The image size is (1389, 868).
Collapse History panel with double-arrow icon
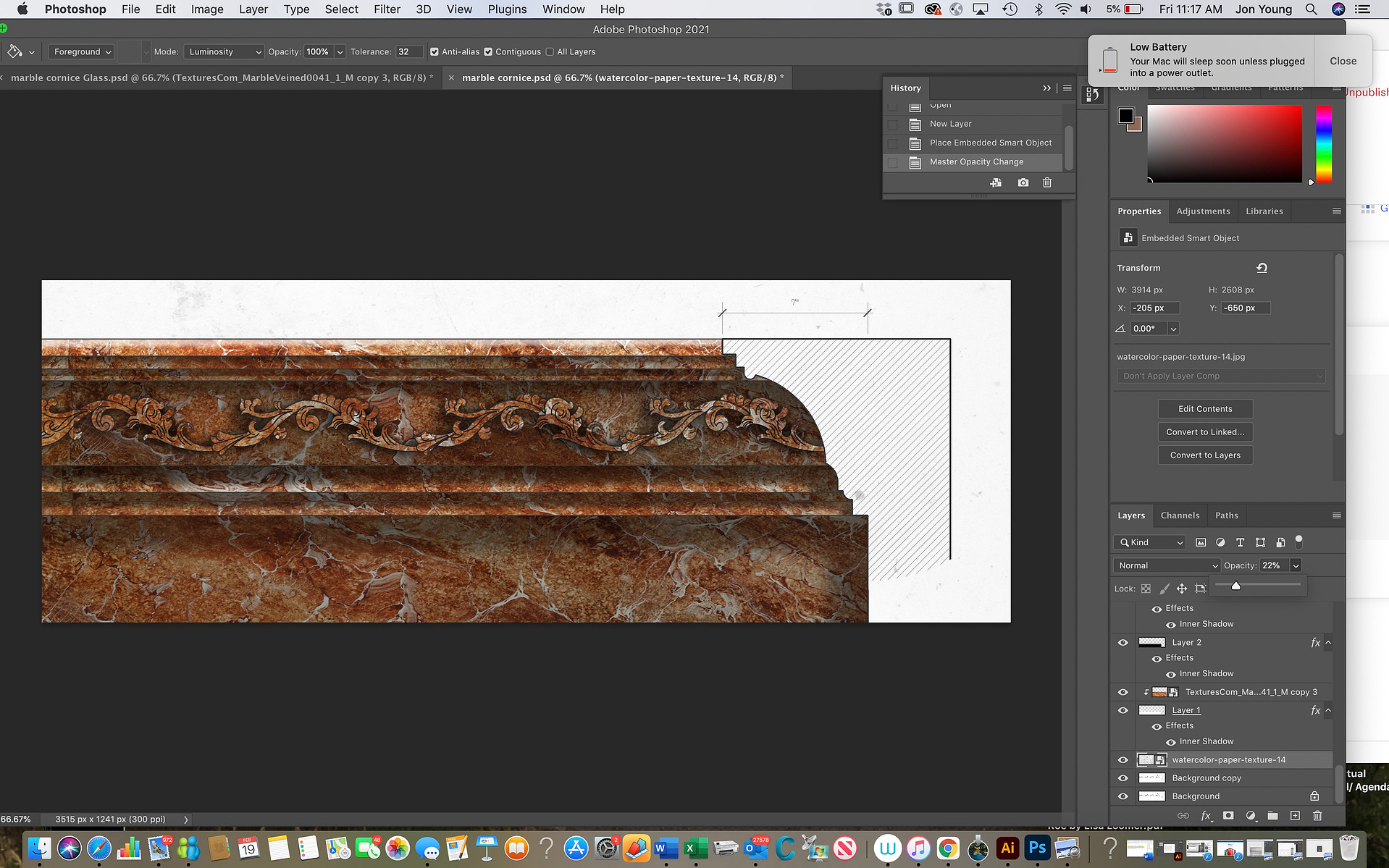(x=1046, y=88)
